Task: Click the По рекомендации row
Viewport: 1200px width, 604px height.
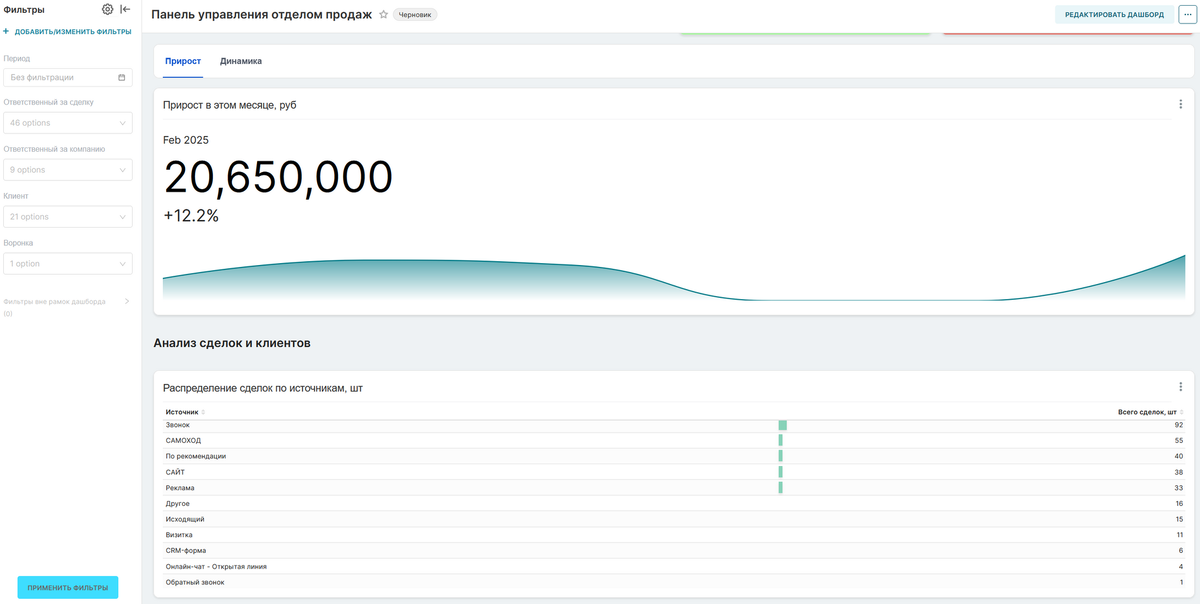Action: 675,456
